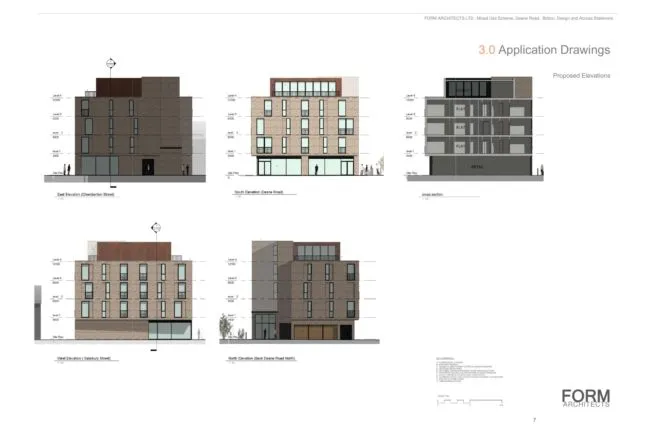
Task: Click the page number 7
Action: point(535,420)
